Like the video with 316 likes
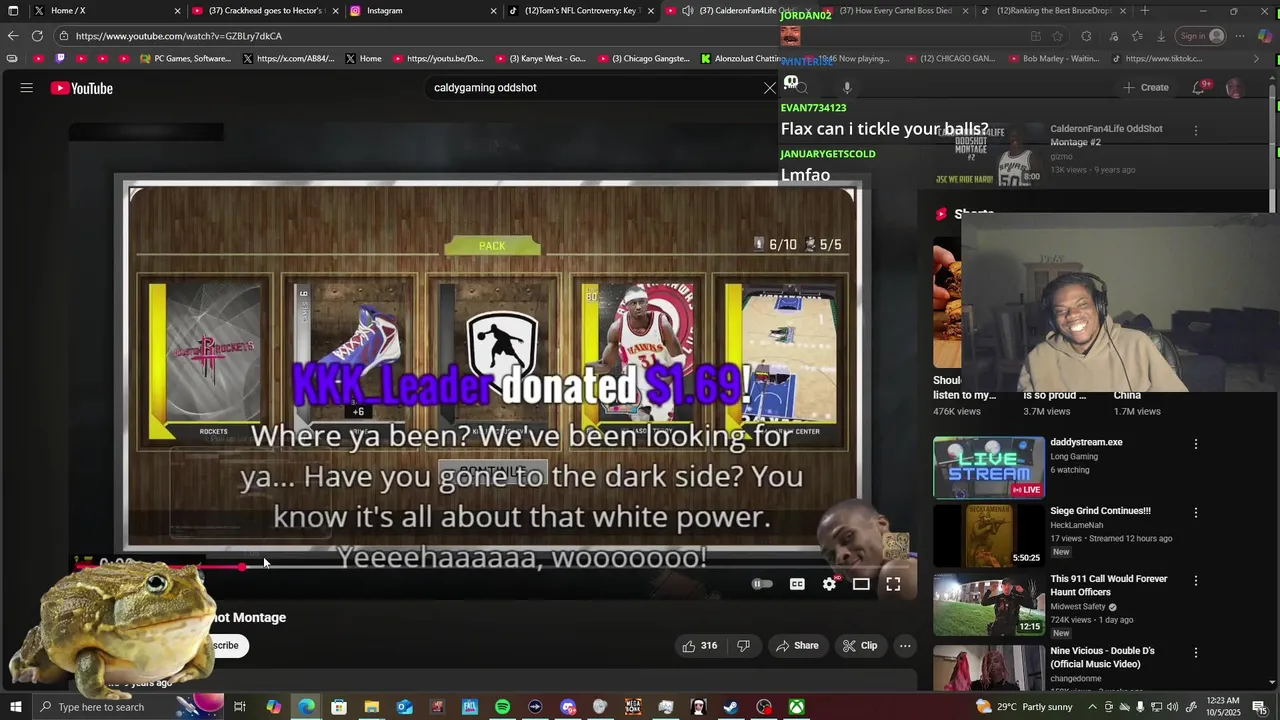 click(699, 646)
